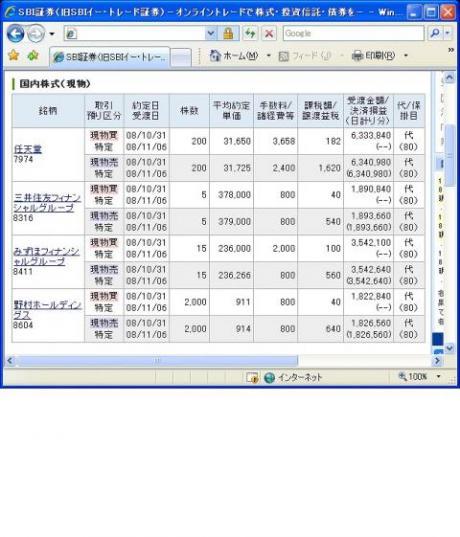Viewport: 460px width, 537px height.
Task: Select the 株数 column header
Action: 189,111
